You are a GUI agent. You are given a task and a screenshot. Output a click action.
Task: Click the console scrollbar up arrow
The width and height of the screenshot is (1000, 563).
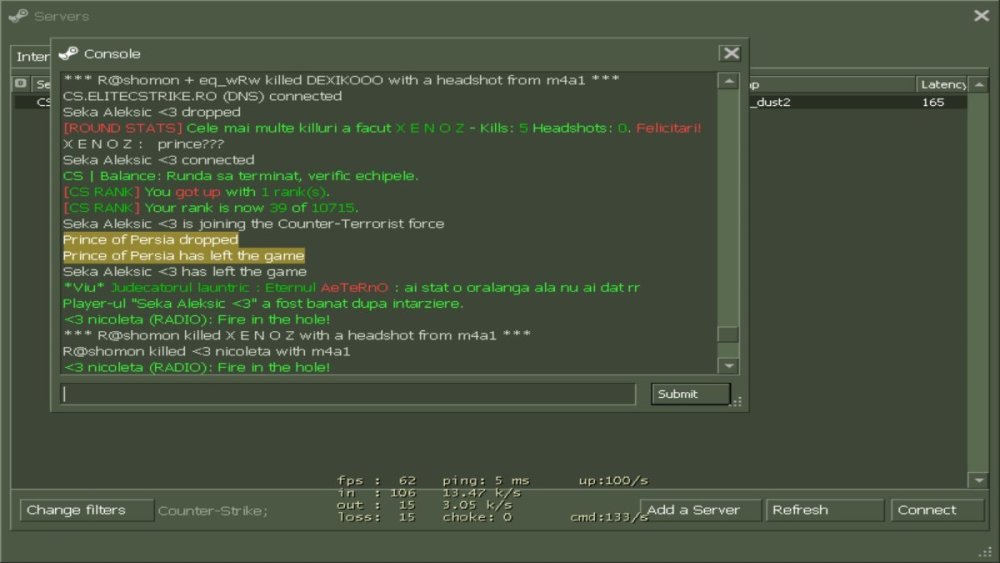[728, 81]
